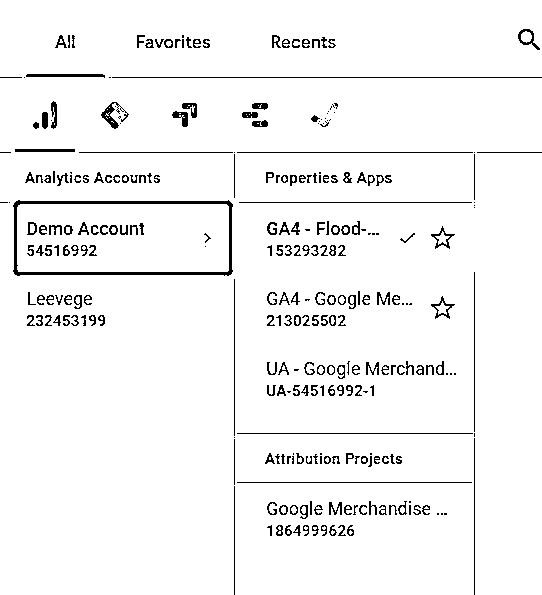Choose the Surveys checkmark product icon
This screenshot has width=542, height=595.
(325, 115)
